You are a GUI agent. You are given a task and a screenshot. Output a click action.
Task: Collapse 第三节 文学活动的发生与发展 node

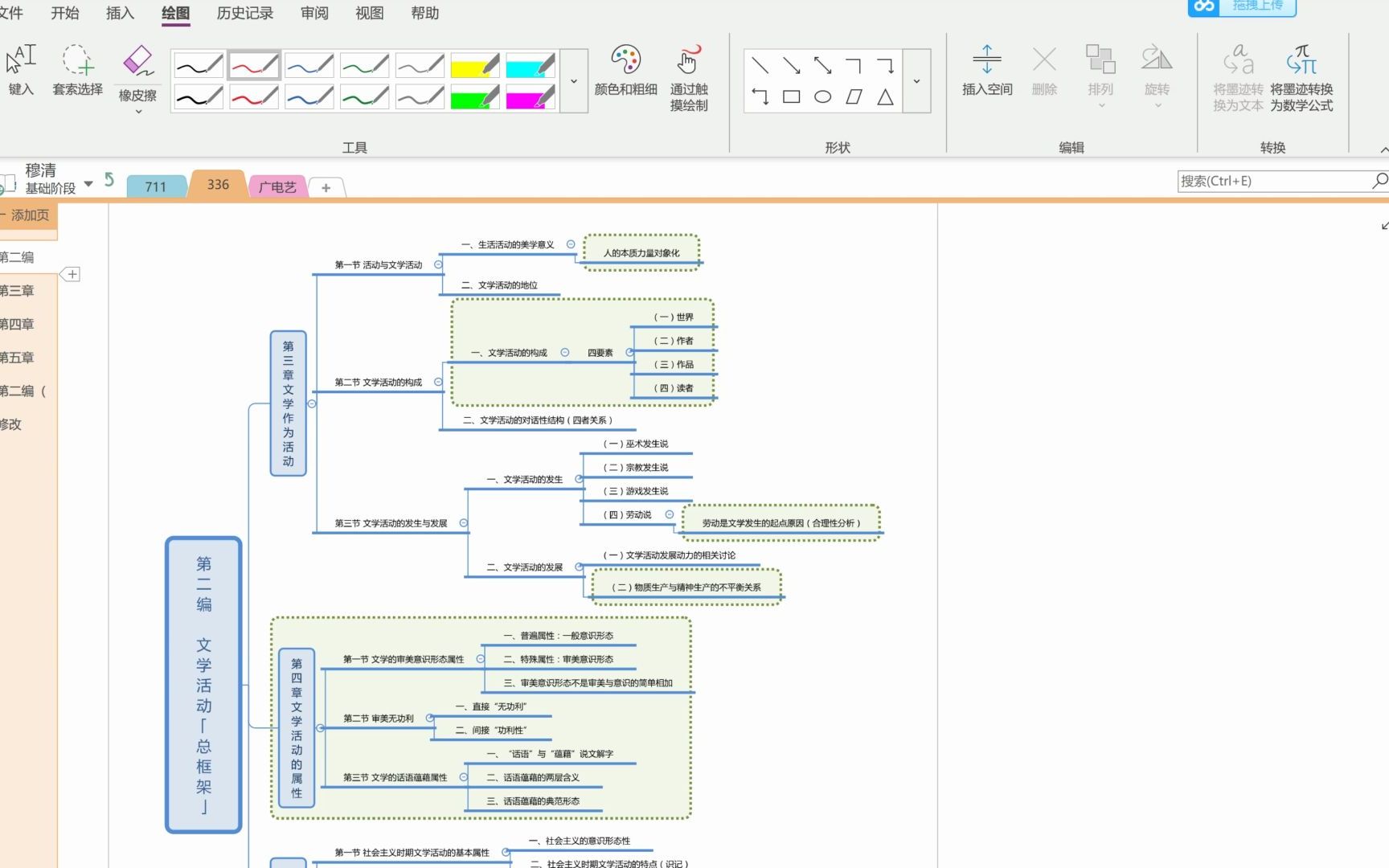[x=464, y=522]
